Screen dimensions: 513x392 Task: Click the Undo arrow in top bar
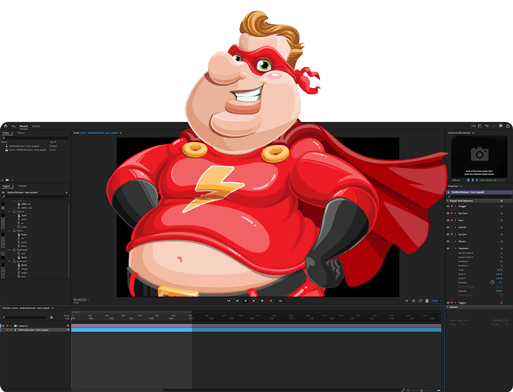click(x=487, y=126)
